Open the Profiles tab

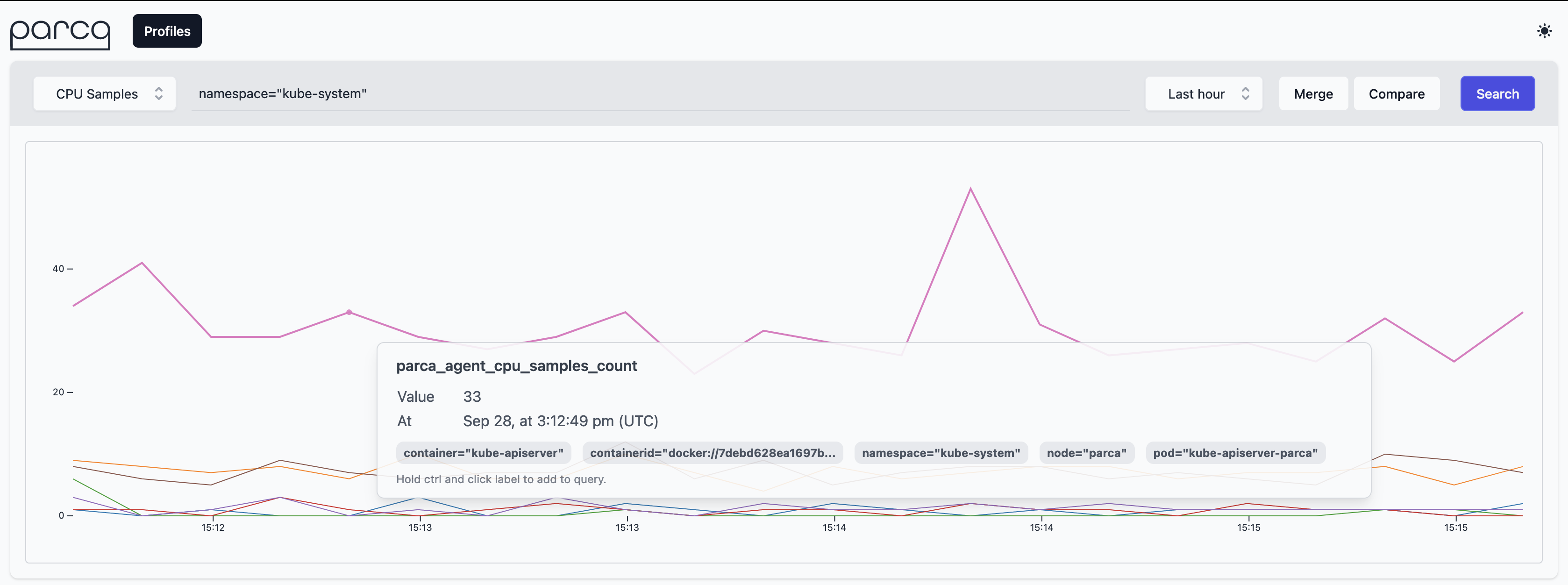pos(167,31)
